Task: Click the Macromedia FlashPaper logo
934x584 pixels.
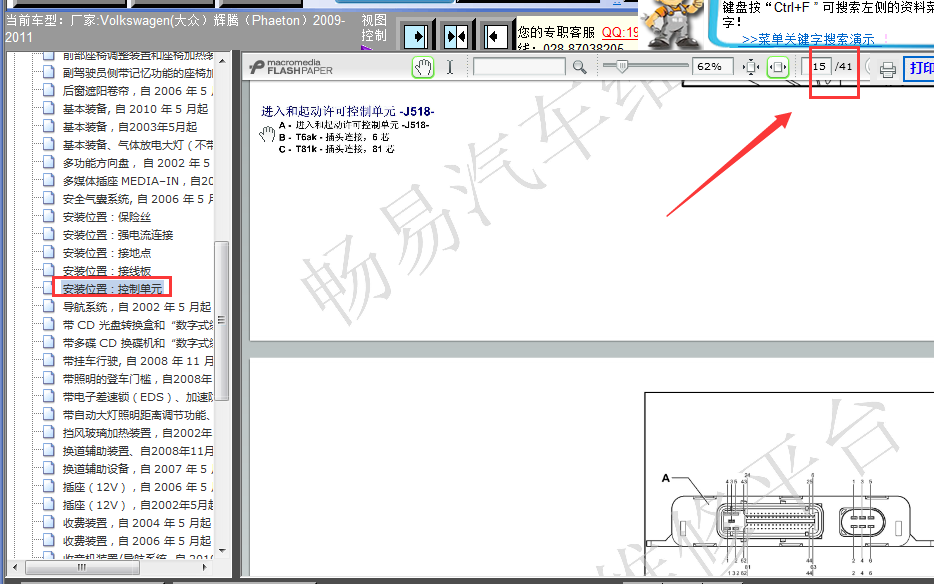Action: tap(291, 67)
